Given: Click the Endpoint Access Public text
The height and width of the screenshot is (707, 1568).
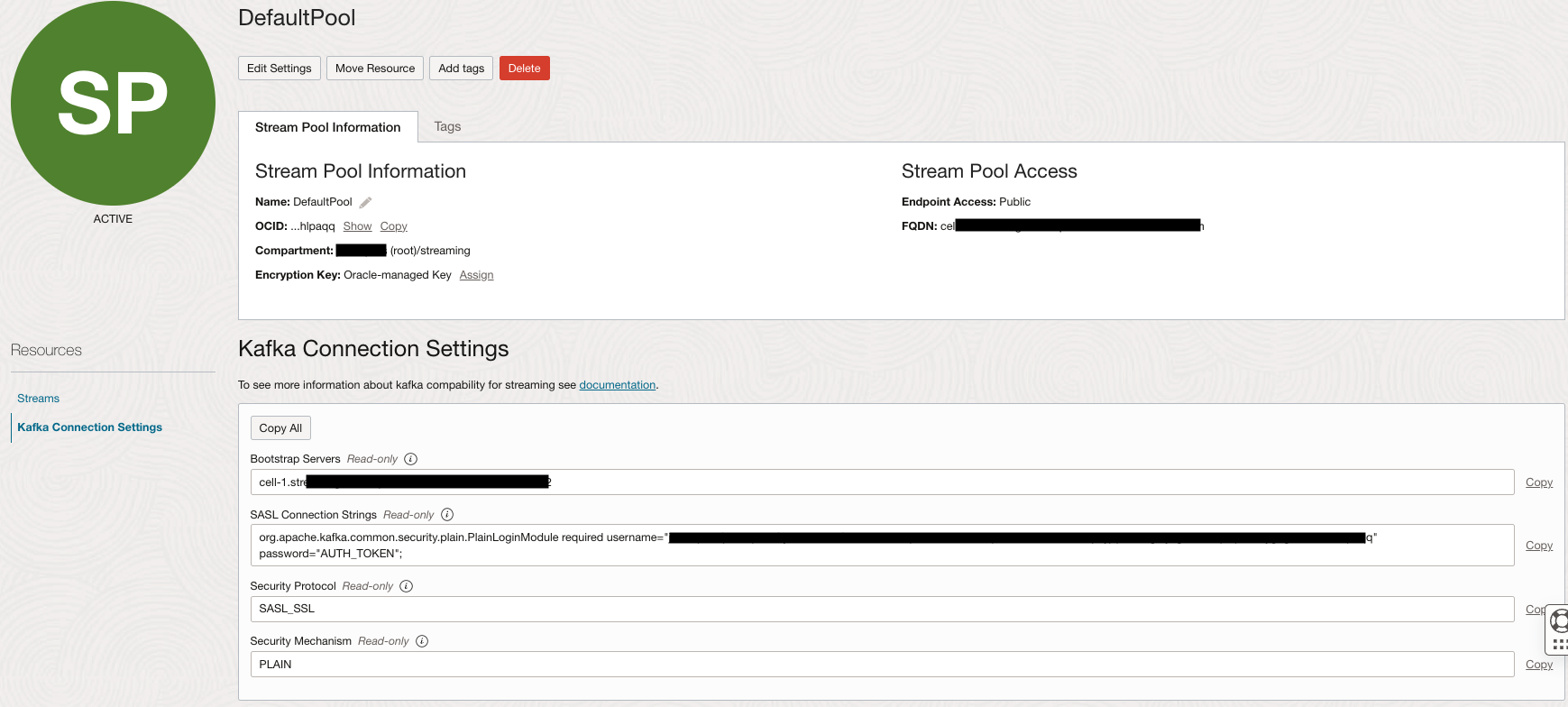Looking at the screenshot, I should click(966, 202).
